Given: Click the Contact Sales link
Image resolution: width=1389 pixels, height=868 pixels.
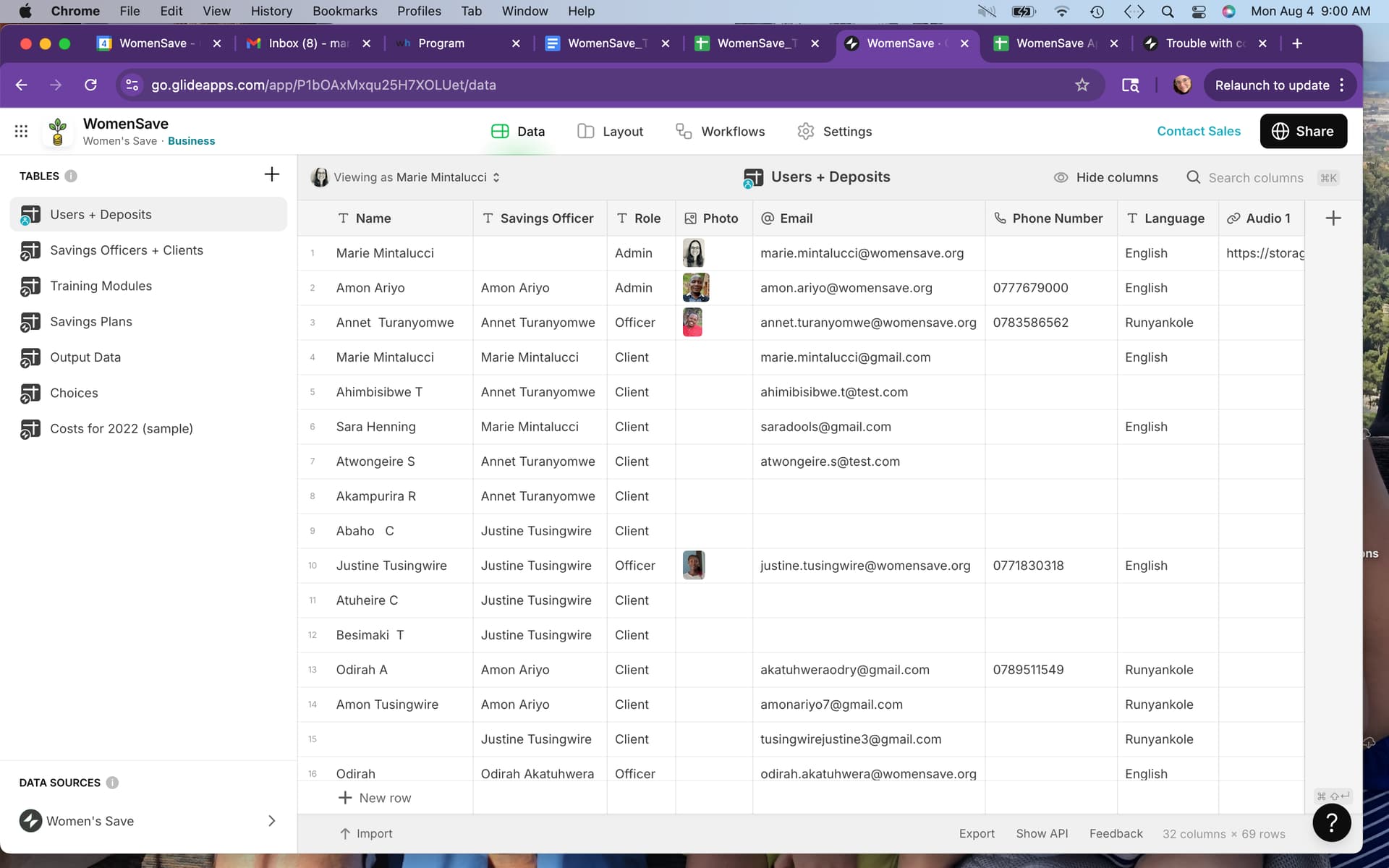Looking at the screenshot, I should tap(1199, 131).
